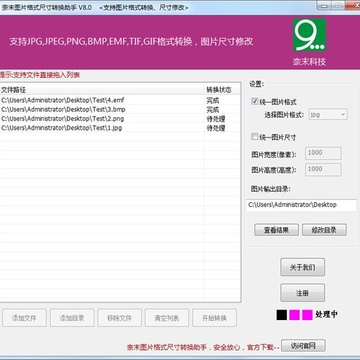
Task: Click the 完成 status of 4.emf
Action: [213, 100]
